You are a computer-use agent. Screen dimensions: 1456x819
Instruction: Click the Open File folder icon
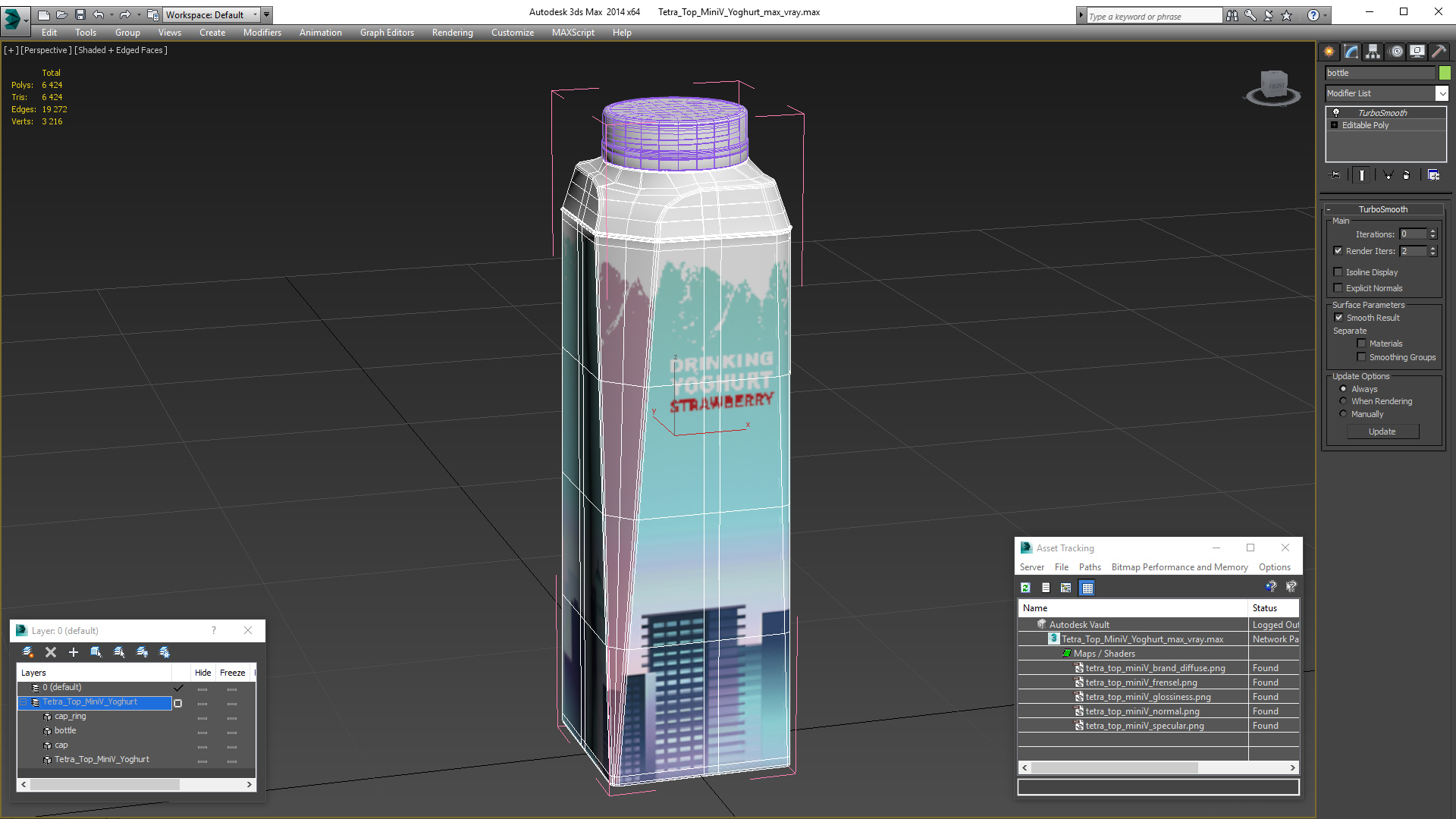coord(62,14)
